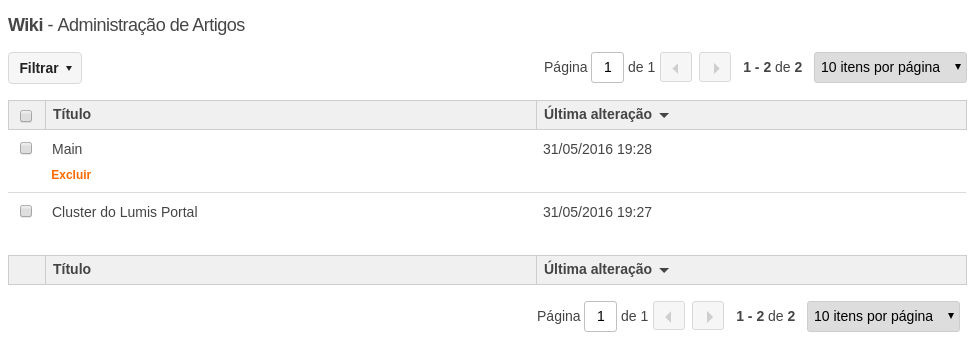Check the Cluster do Lumis Portal checkbox
975x361 pixels.
[26, 211]
